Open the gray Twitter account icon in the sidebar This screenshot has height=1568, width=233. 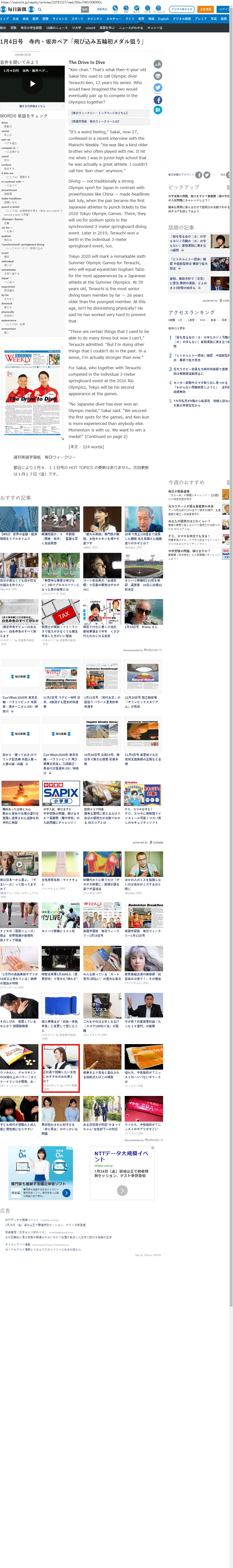click(x=207, y=175)
